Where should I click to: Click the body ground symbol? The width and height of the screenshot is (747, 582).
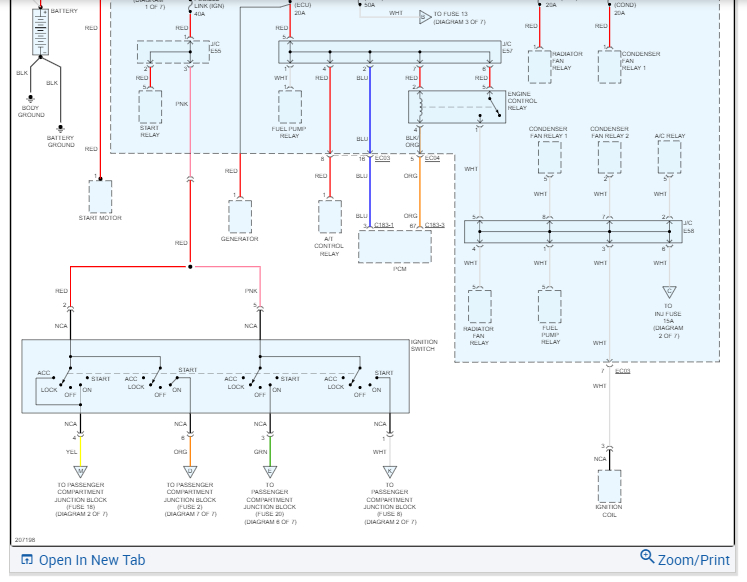30,99
